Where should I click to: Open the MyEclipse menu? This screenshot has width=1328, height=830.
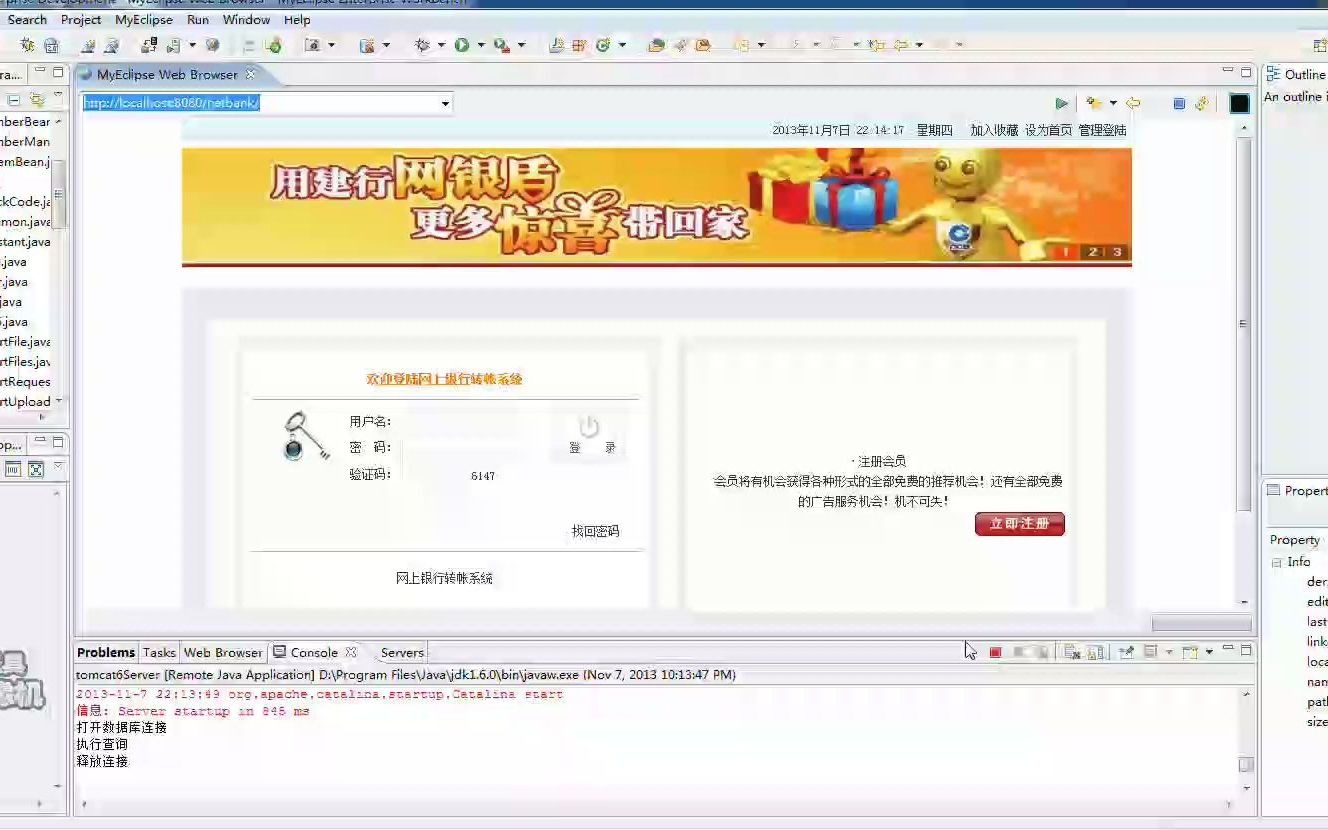click(144, 19)
